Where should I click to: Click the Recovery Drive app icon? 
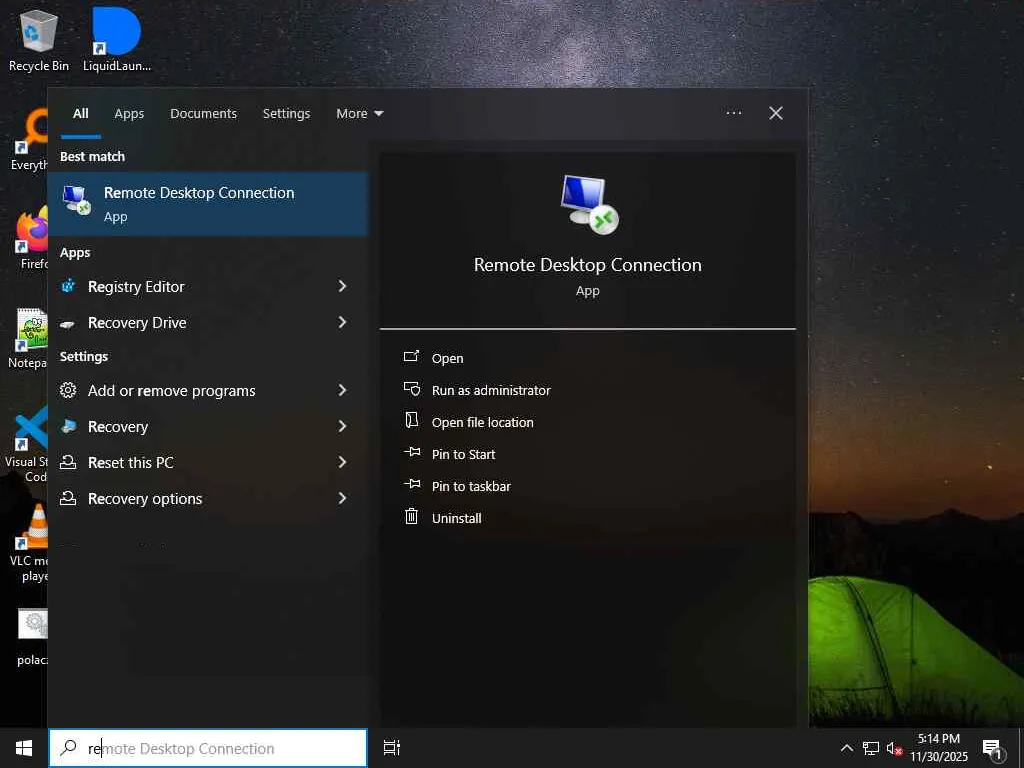tap(68, 323)
